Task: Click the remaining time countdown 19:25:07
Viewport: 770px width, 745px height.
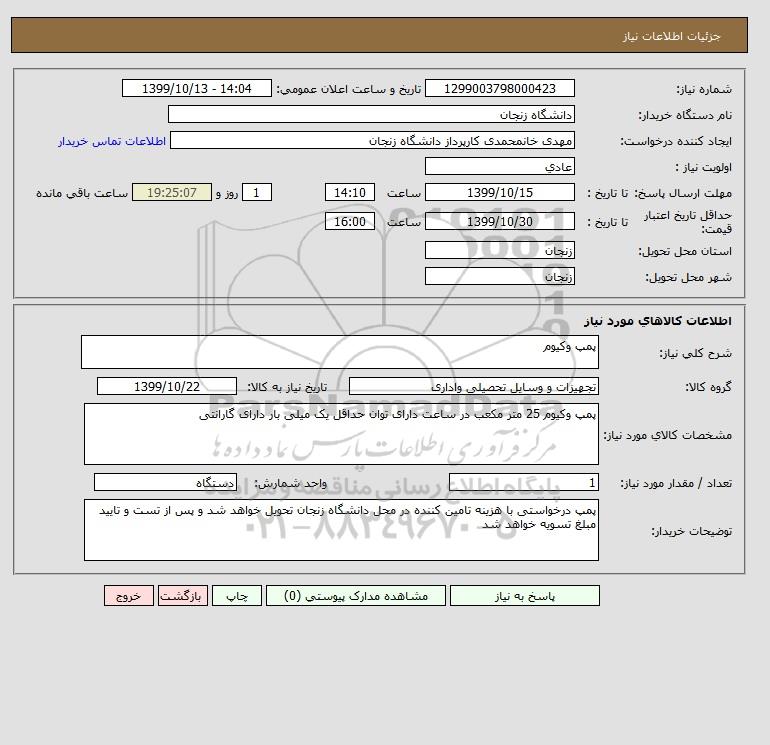Action: coord(172,192)
